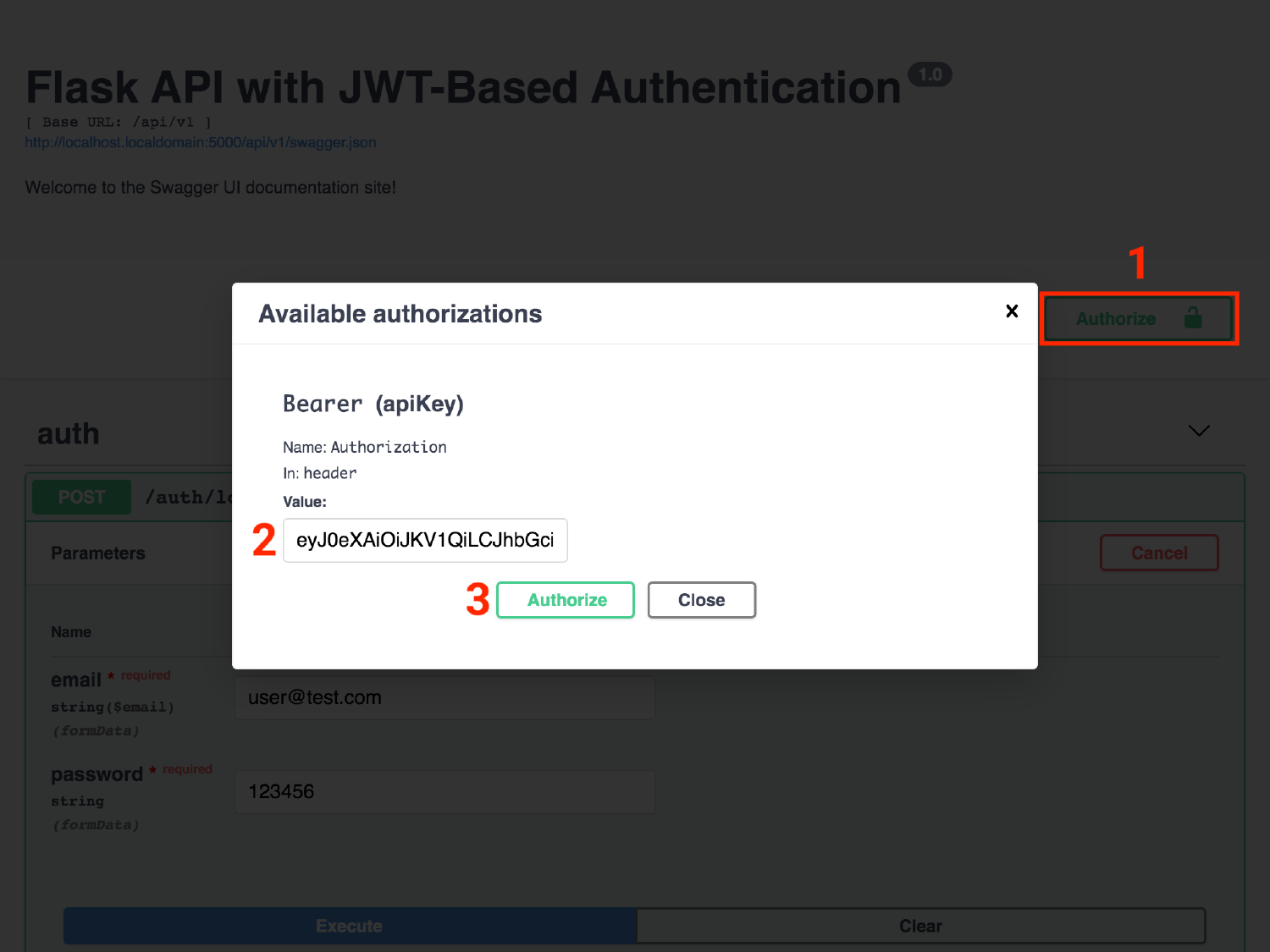
Task: Open the swagger.json link
Action: (x=200, y=142)
